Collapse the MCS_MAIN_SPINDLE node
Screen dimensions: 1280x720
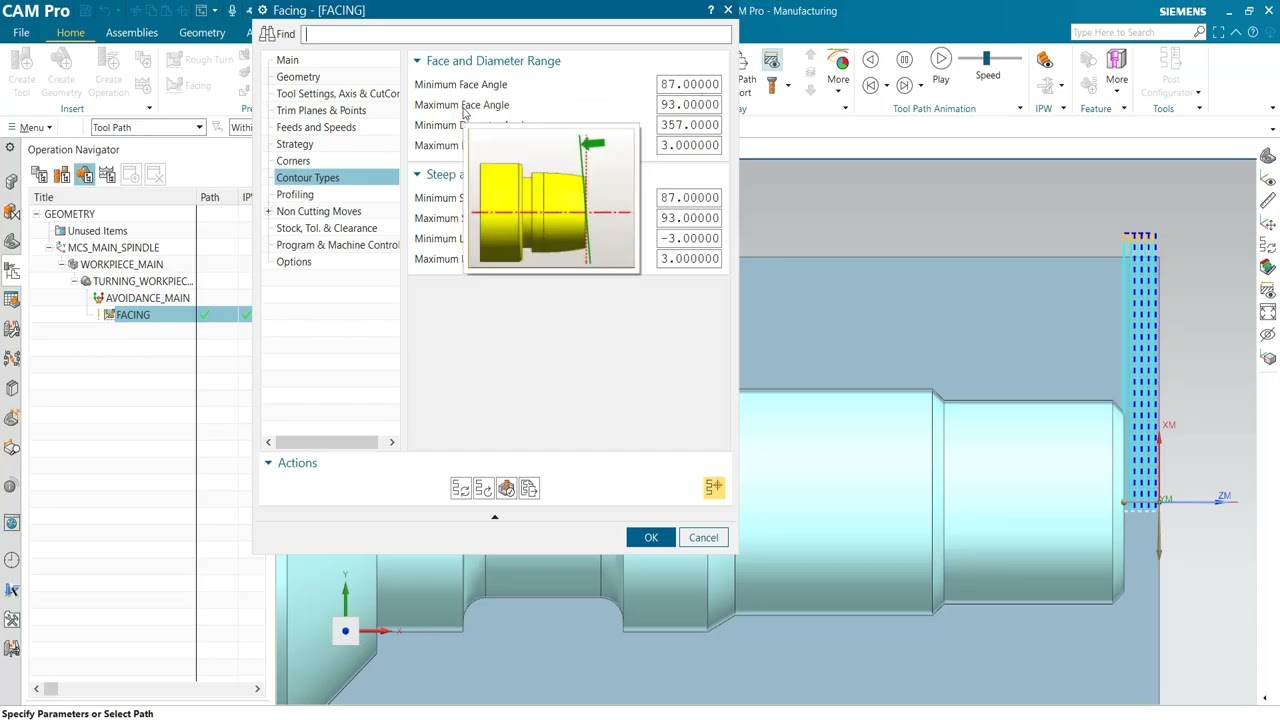coord(49,247)
